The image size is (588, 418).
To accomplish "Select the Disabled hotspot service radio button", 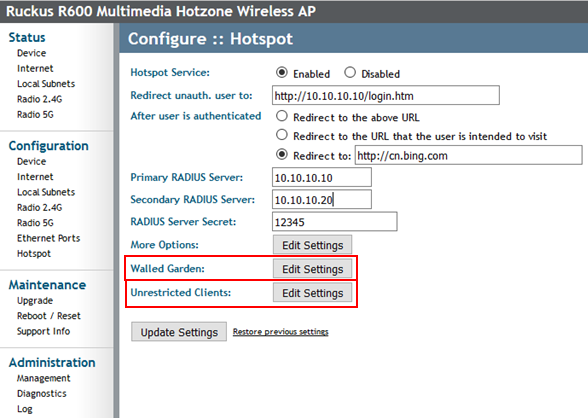I will [x=350, y=72].
